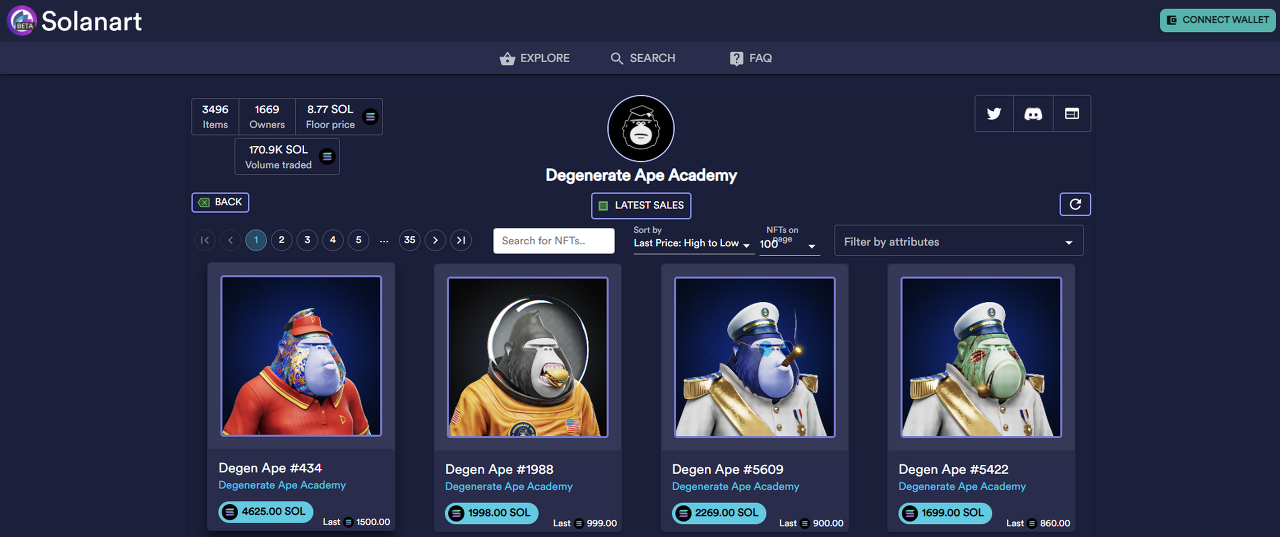This screenshot has width=1280, height=537.
Task: Click the 4625.00 SOL price badge
Action: 266,512
